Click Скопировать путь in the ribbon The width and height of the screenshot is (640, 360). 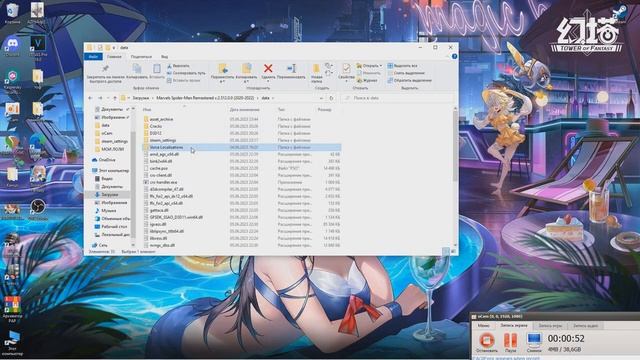(186, 73)
